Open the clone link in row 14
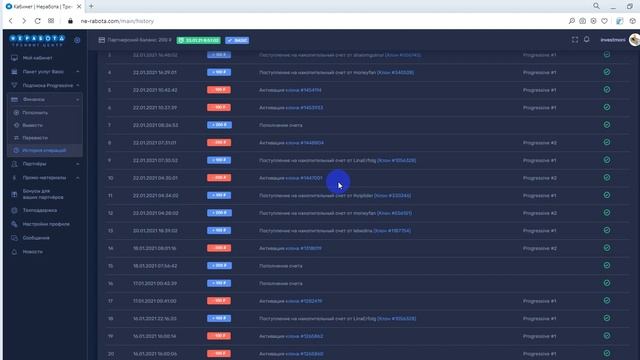This screenshot has width=640, height=360. pos(304,248)
